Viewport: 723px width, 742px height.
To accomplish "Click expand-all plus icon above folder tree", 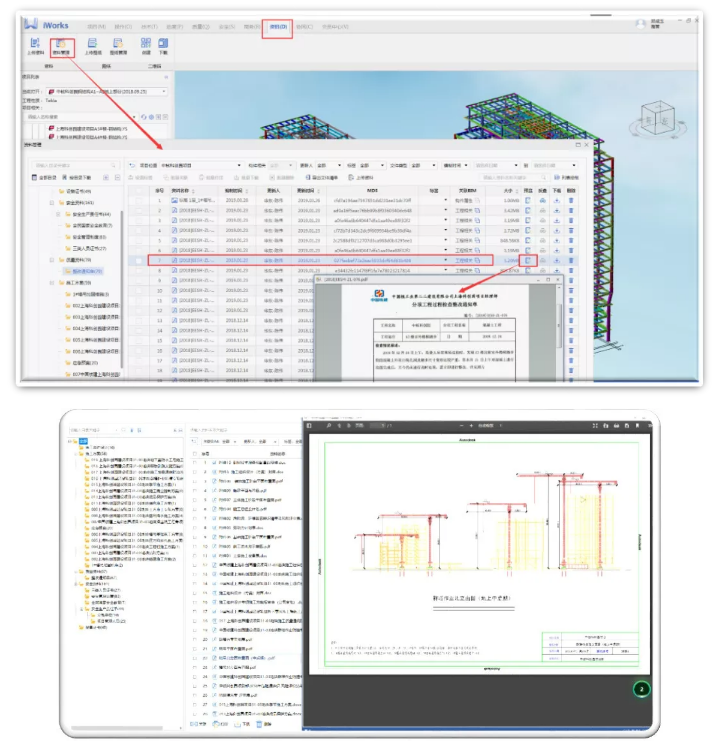I will 106,177.
